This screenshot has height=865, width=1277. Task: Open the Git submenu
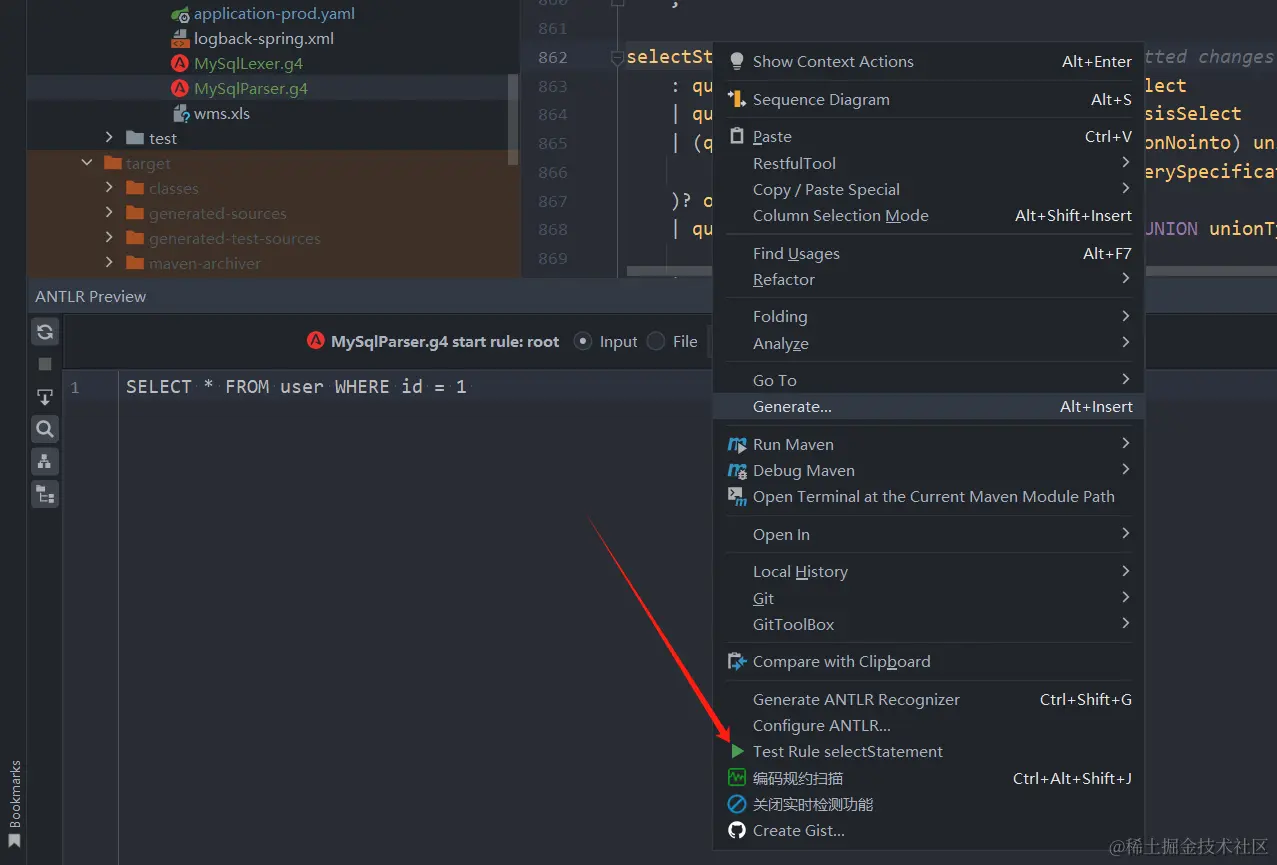[x=928, y=598]
